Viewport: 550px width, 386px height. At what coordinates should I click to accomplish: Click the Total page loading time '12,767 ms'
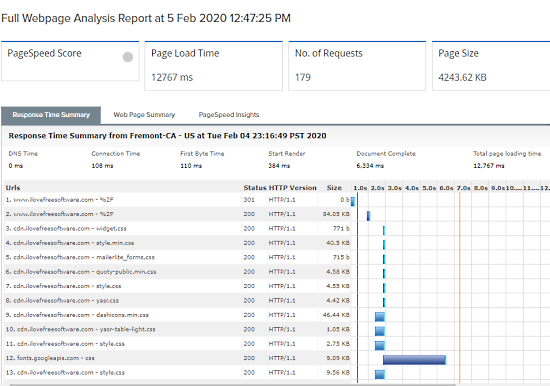click(x=489, y=166)
